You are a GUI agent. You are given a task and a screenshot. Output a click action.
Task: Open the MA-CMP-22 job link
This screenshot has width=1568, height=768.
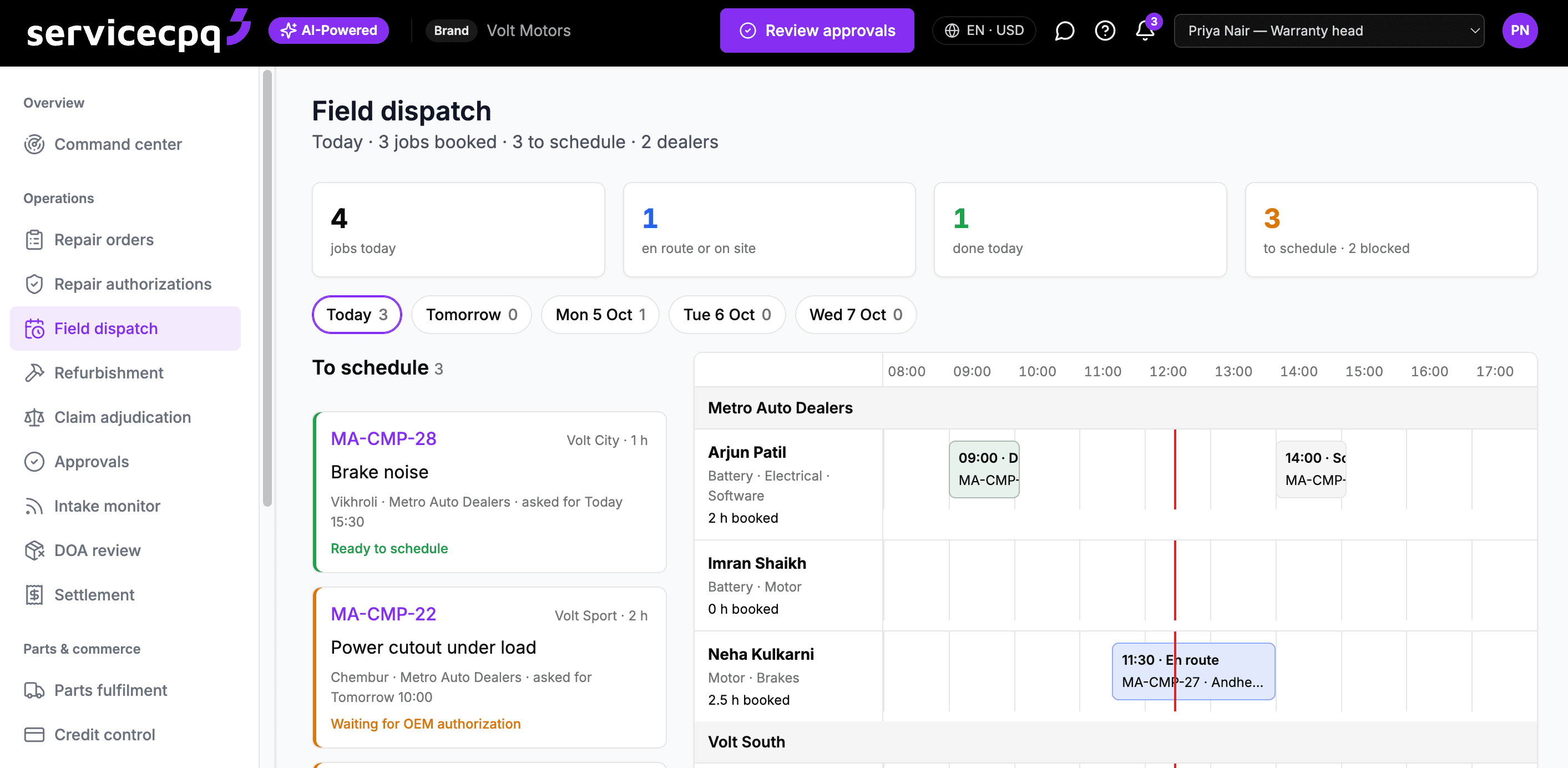(383, 614)
